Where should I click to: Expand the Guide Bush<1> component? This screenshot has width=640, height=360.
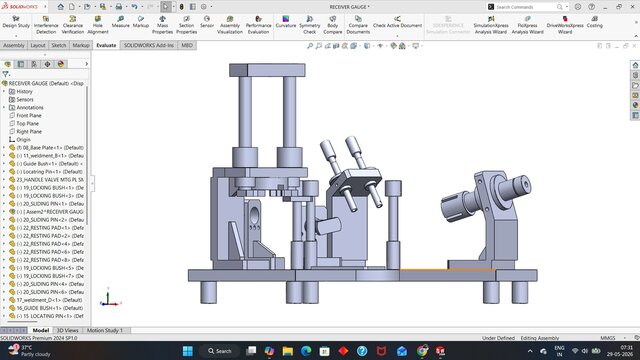pyautogui.click(x=4, y=164)
